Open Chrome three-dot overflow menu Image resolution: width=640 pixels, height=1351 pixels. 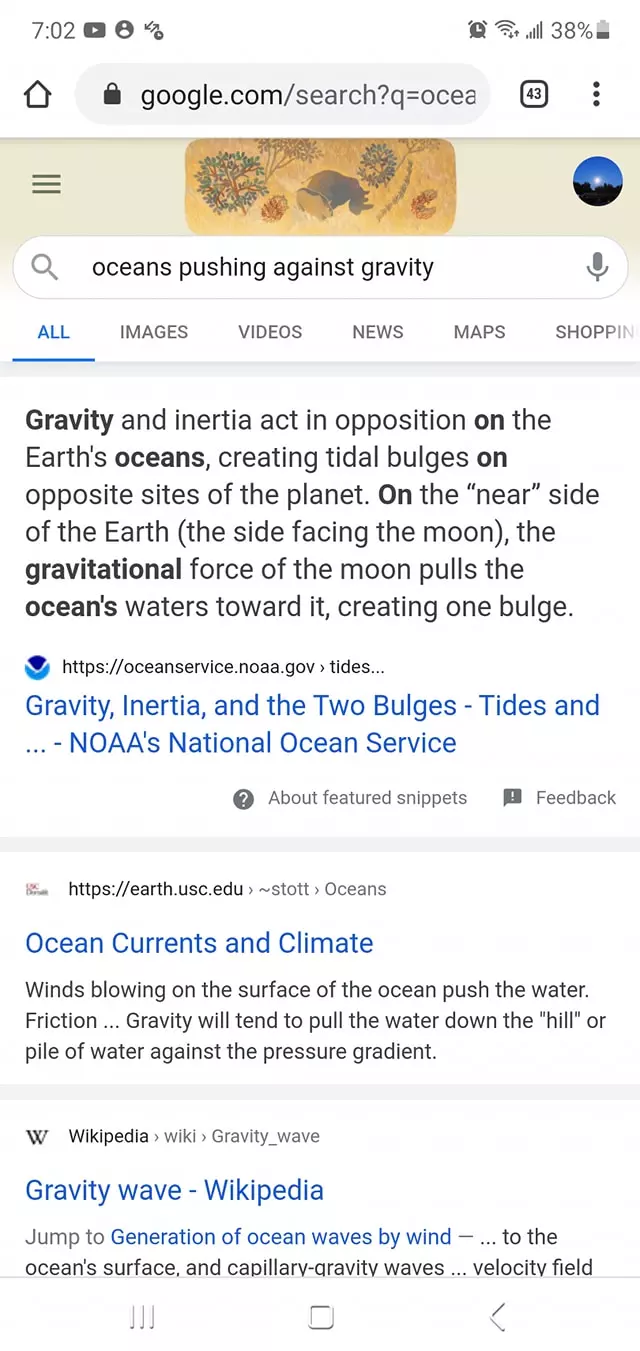click(x=596, y=95)
